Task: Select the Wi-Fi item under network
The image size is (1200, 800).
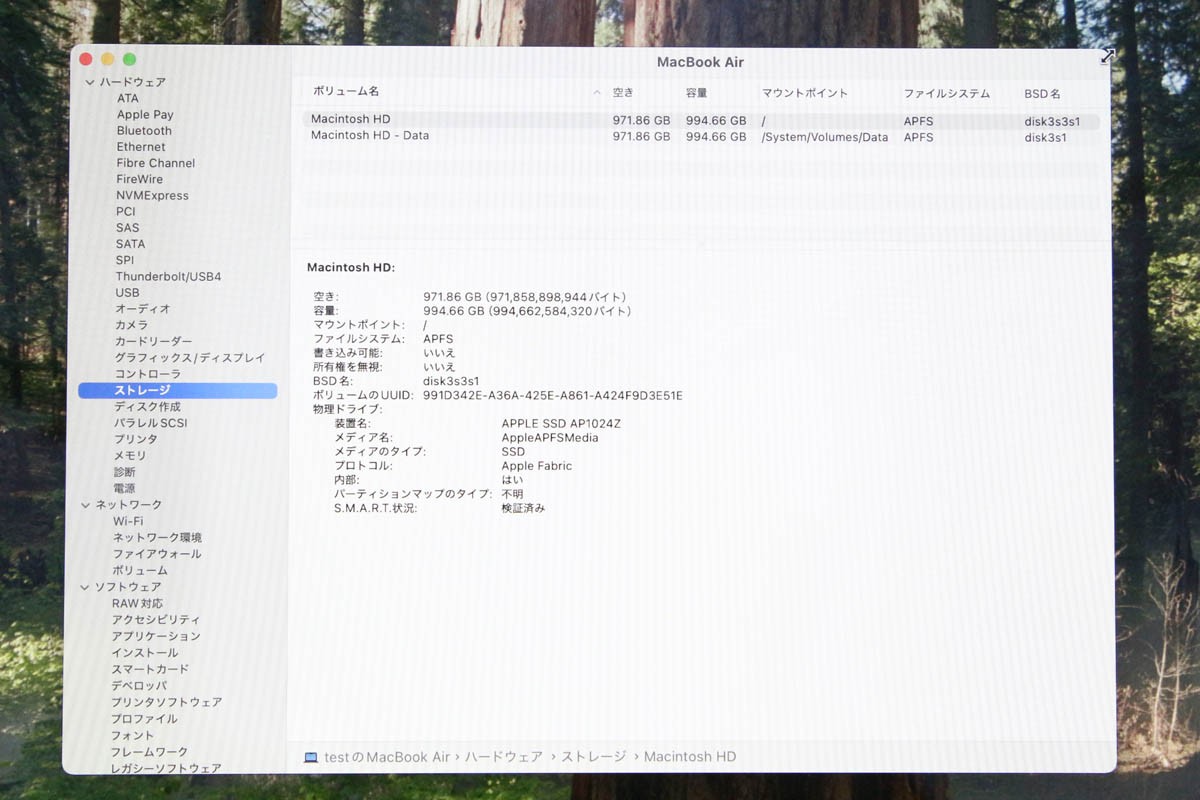Action: 127,521
